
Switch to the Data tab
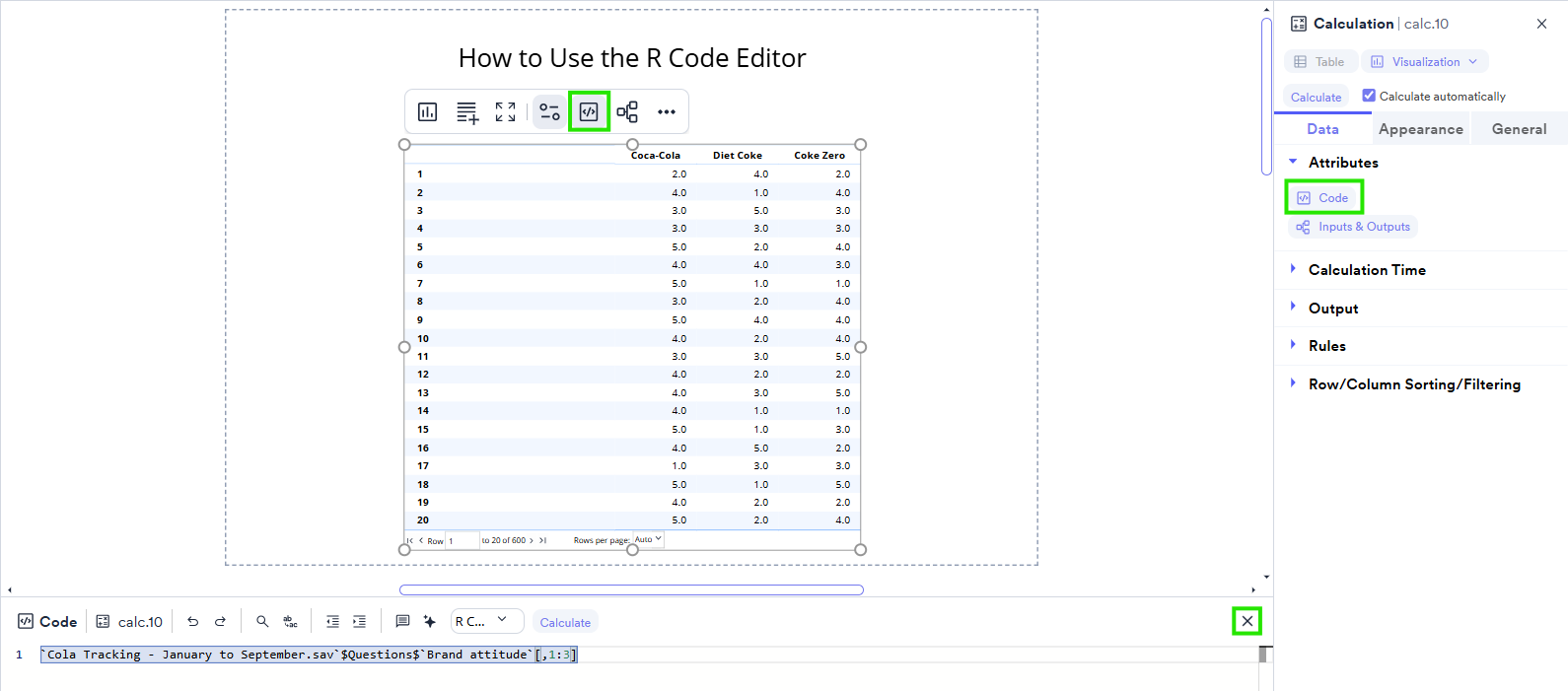coord(1322,129)
